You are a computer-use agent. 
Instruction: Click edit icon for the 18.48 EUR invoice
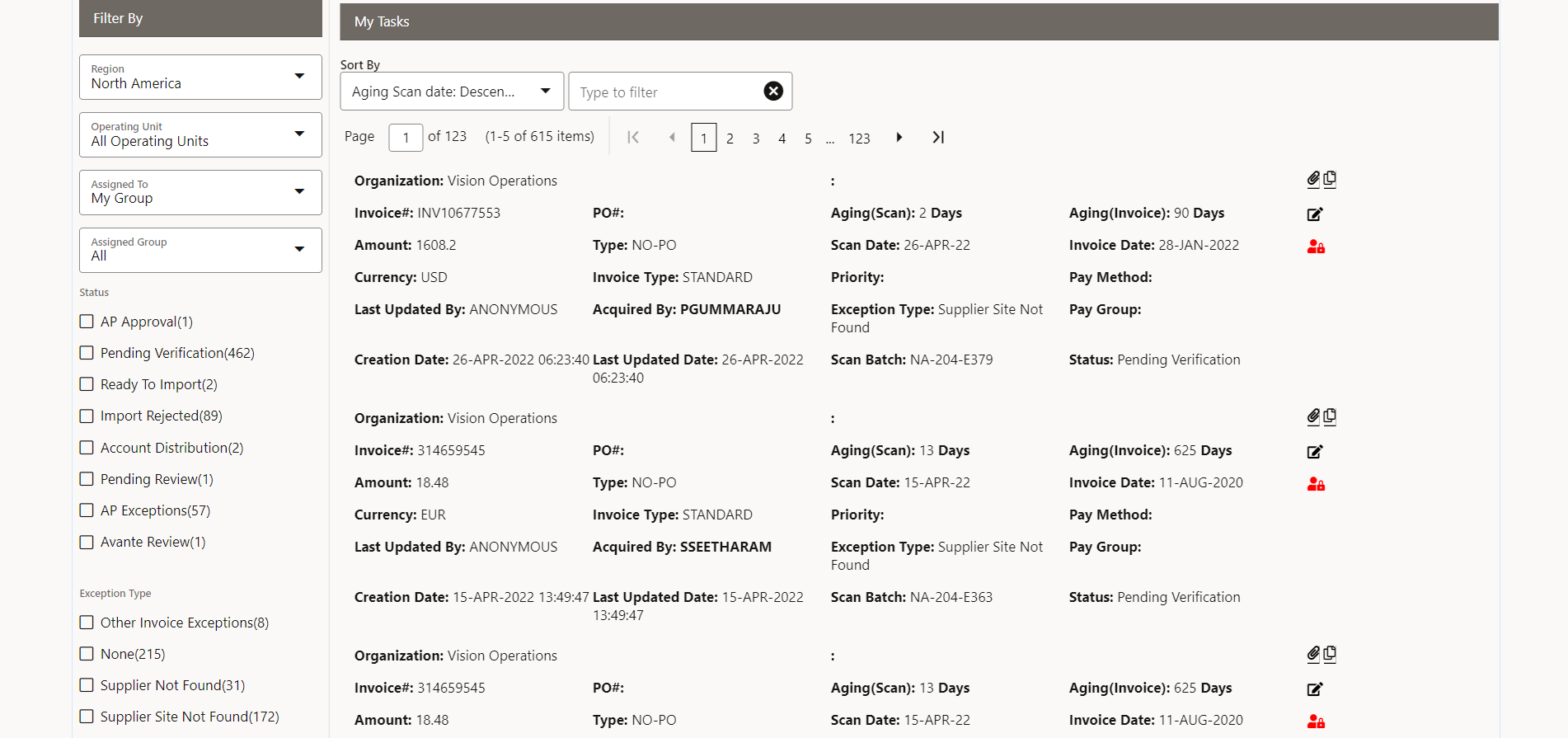tap(1315, 452)
